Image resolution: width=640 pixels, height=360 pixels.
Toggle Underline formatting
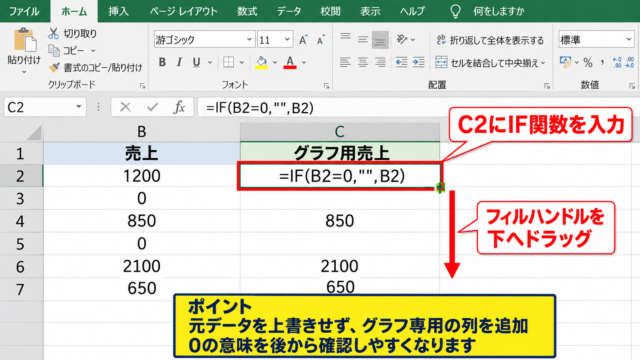(196, 62)
